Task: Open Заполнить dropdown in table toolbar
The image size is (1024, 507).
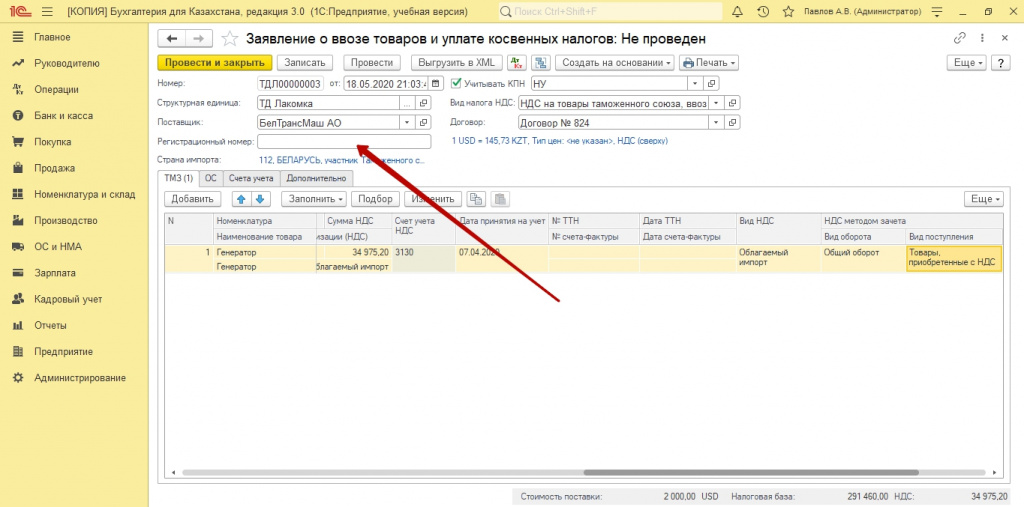Action: click(x=313, y=199)
